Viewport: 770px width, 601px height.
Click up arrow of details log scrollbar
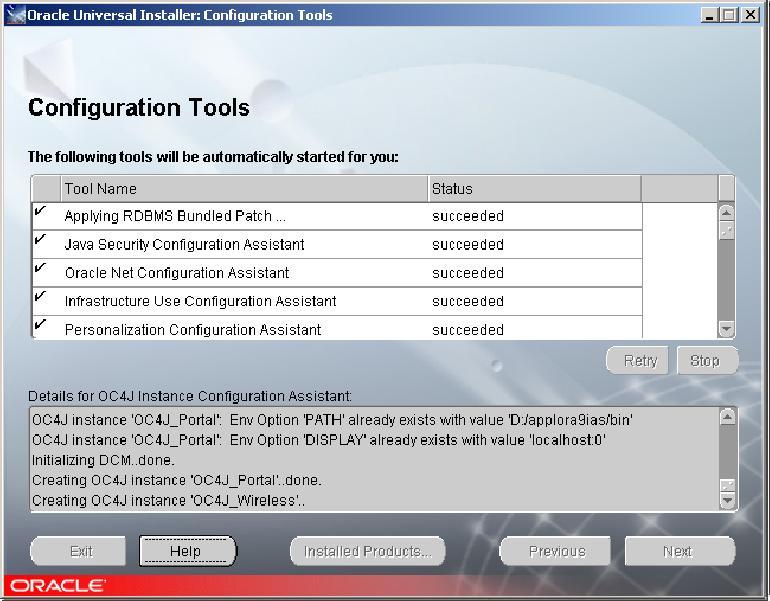tap(727, 417)
